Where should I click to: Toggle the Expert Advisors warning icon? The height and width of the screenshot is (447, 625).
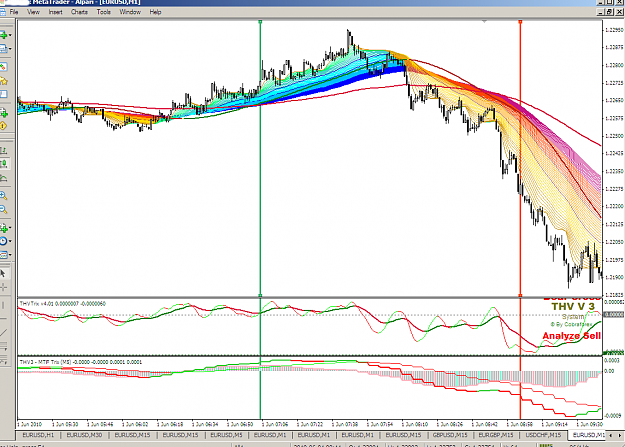(3, 126)
